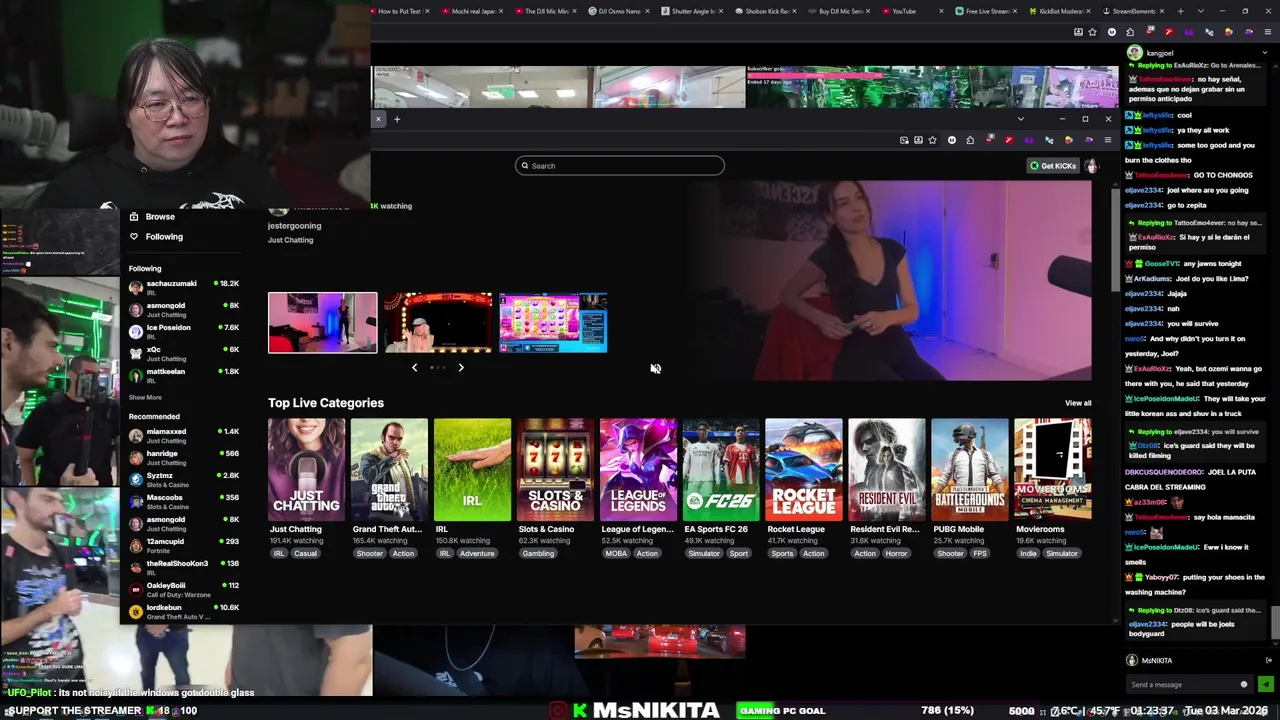Open lordkebun's channel avatar

coord(136,612)
